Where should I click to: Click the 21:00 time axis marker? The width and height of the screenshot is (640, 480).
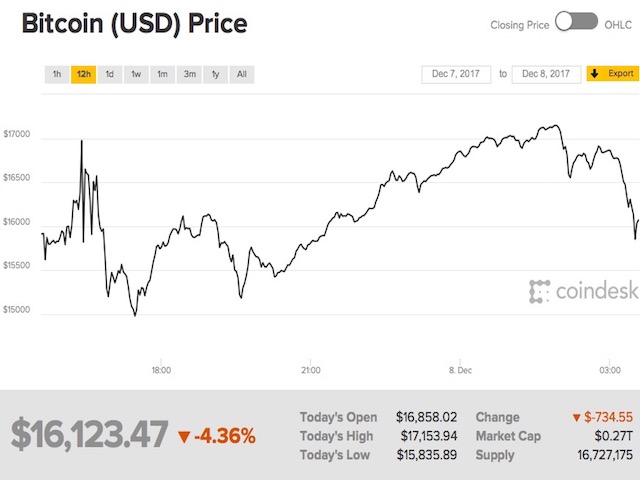point(310,370)
